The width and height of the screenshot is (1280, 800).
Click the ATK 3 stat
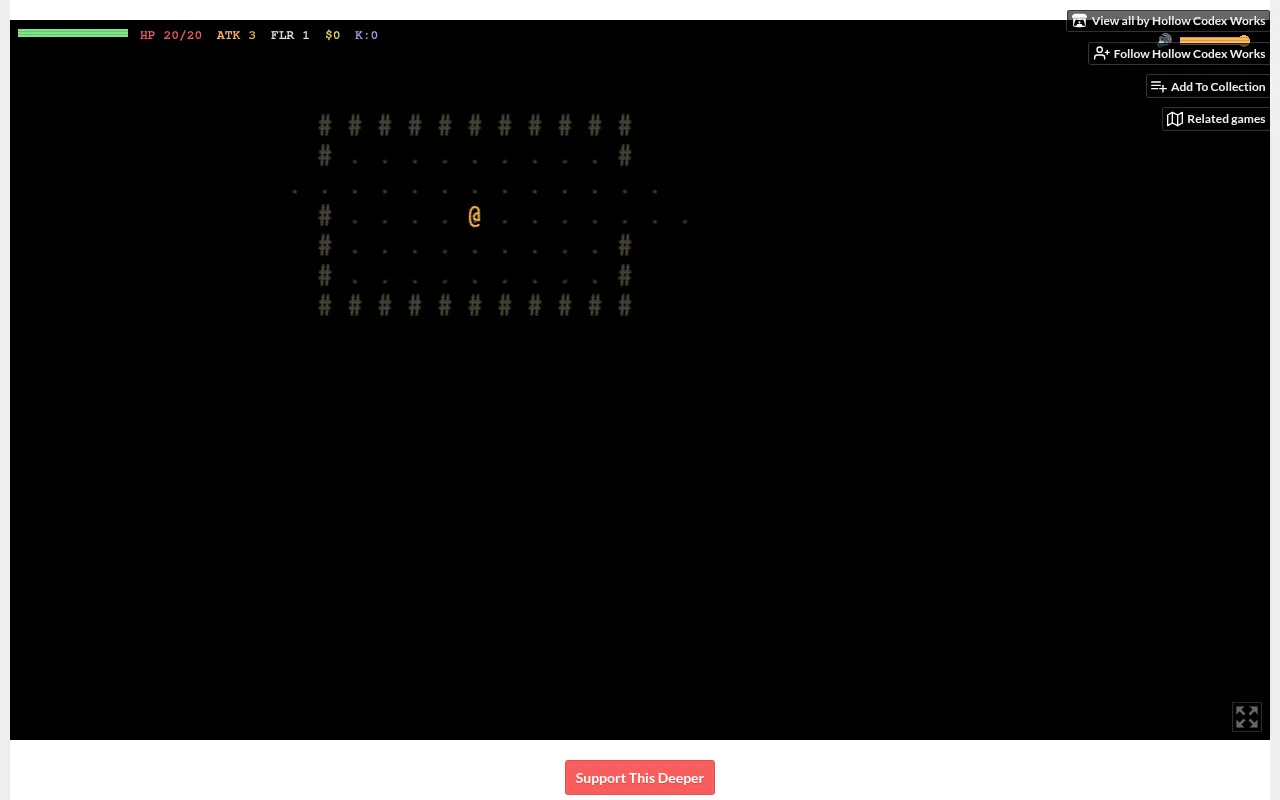pyautogui.click(x=236, y=35)
